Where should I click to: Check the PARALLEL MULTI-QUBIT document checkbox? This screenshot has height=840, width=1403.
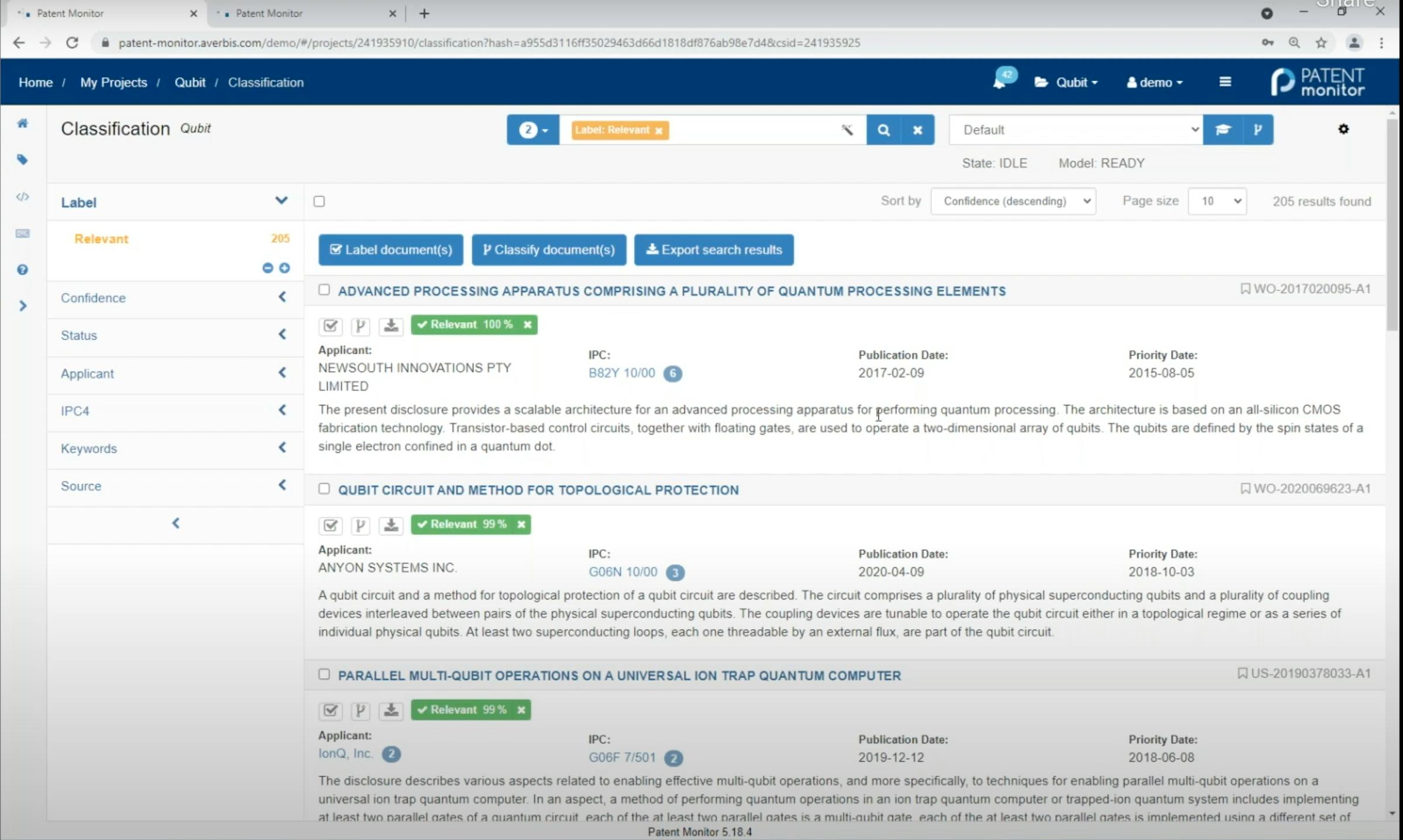click(324, 674)
